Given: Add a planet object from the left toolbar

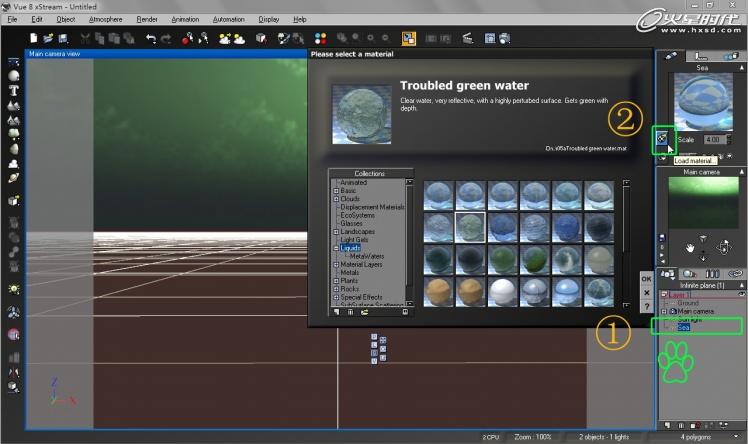Looking at the screenshot, I should pyautogui.click(x=13, y=178).
